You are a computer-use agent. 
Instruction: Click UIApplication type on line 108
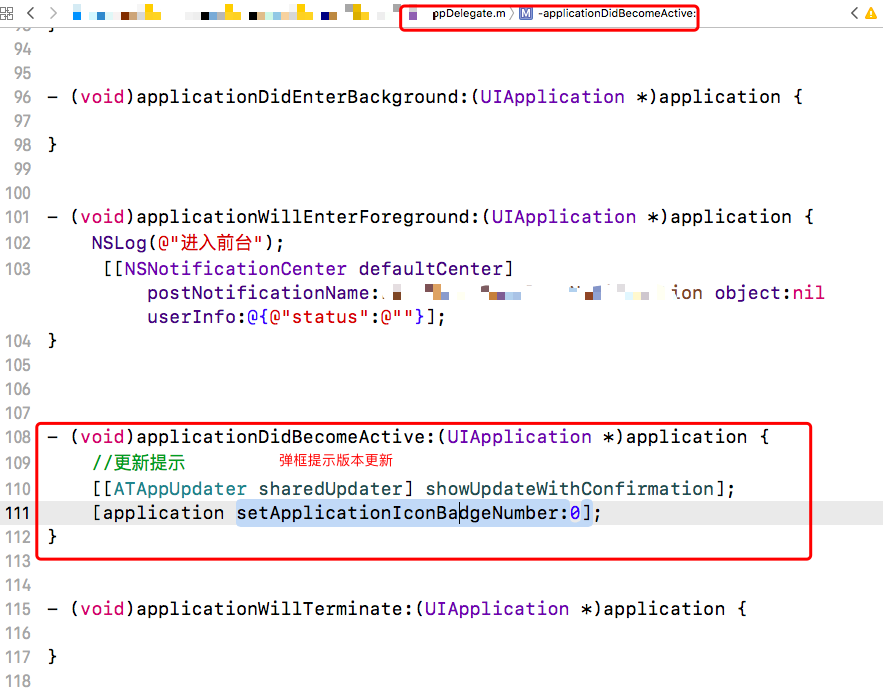point(519,436)
